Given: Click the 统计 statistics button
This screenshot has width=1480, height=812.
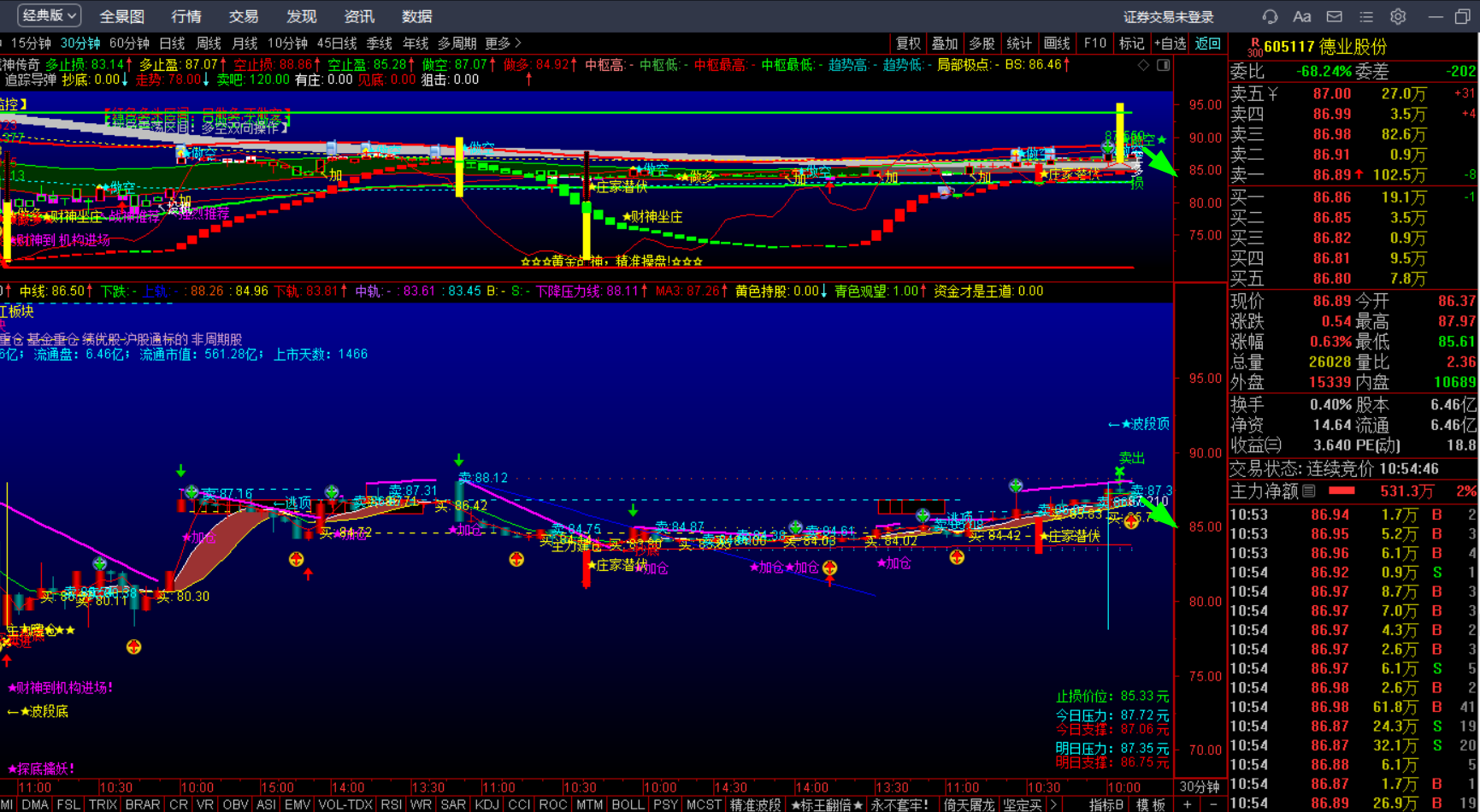Looking at the screenshot, I should tap(1019, 44).
